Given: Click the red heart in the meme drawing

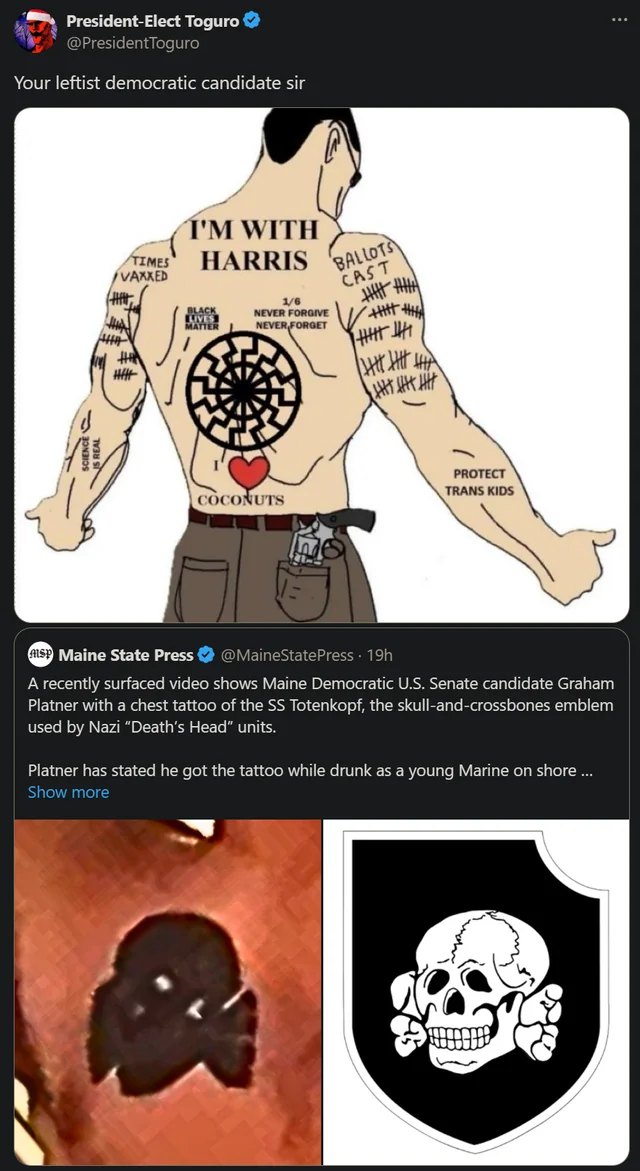Looking at the screenshot, I should pos(248,471).
